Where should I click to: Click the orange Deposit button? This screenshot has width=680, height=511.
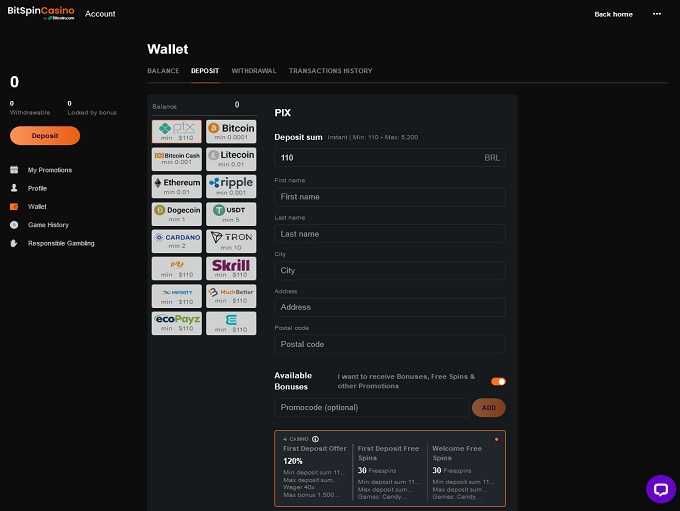(x=45, y=135)
